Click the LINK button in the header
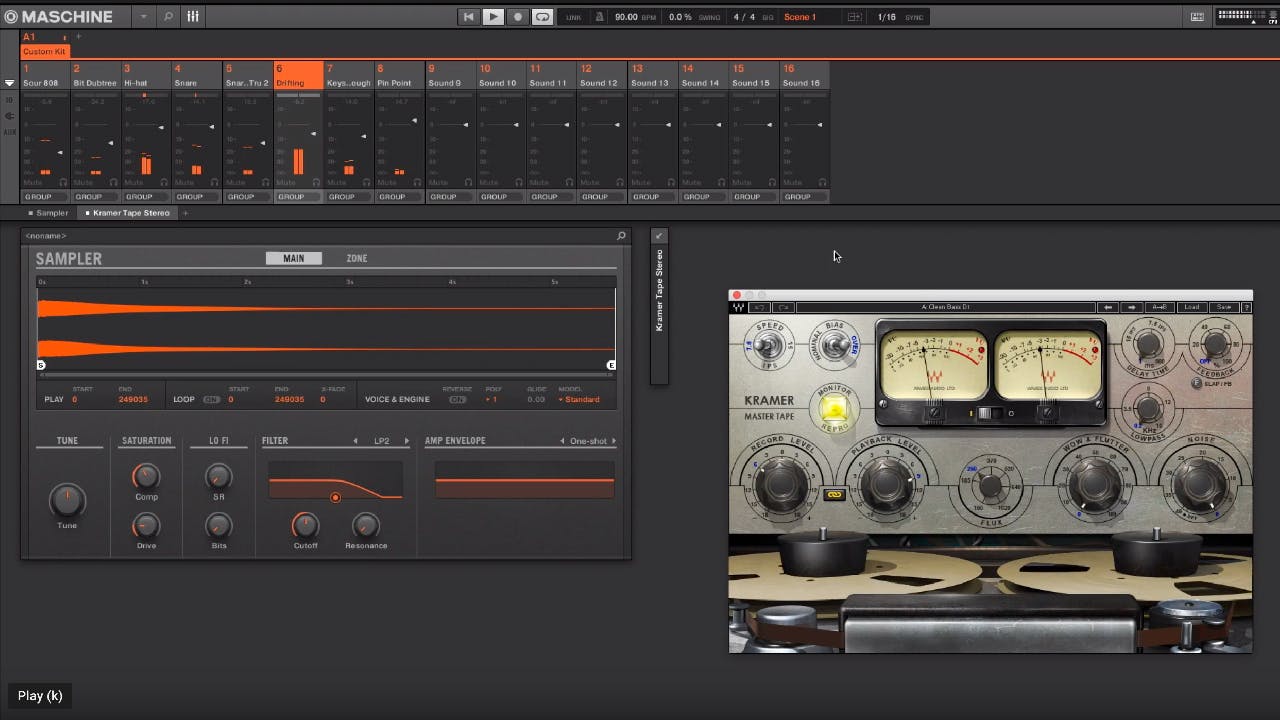 tap(574, 17)
